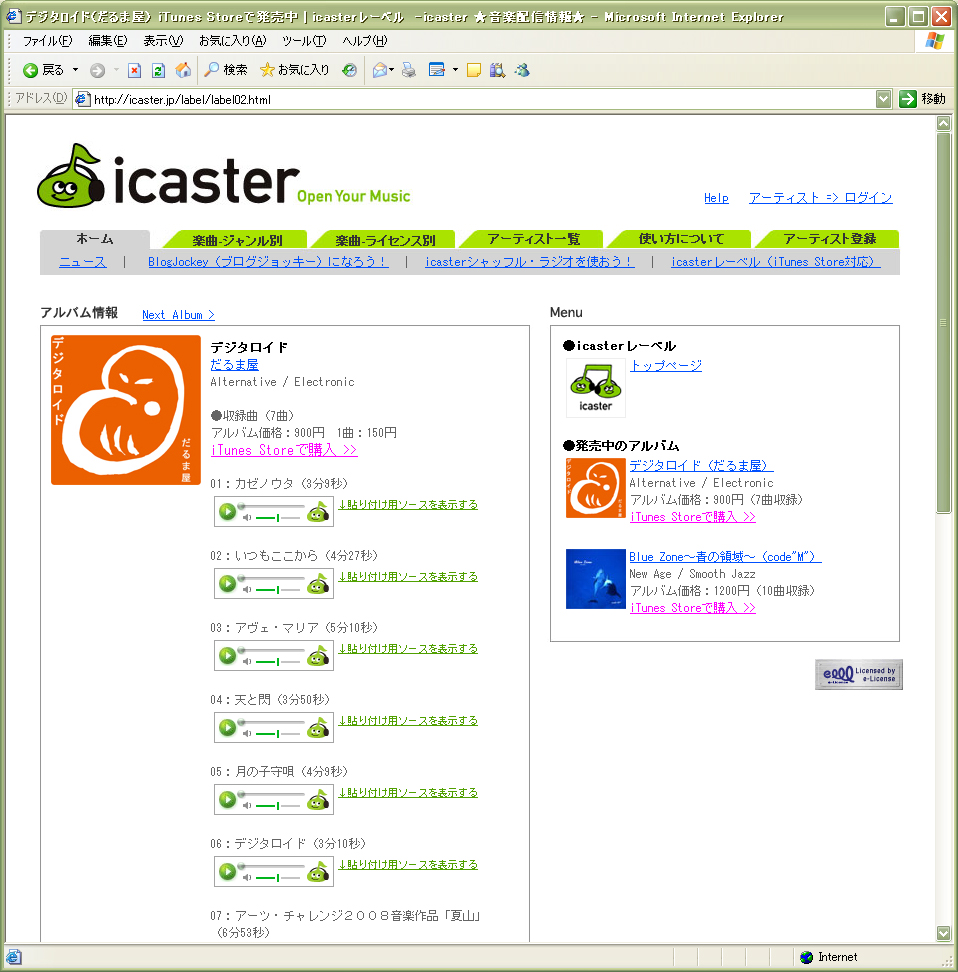Open the BlogJockey になろう link
This screenshot has height=972, width=958.
coord(268,262)
